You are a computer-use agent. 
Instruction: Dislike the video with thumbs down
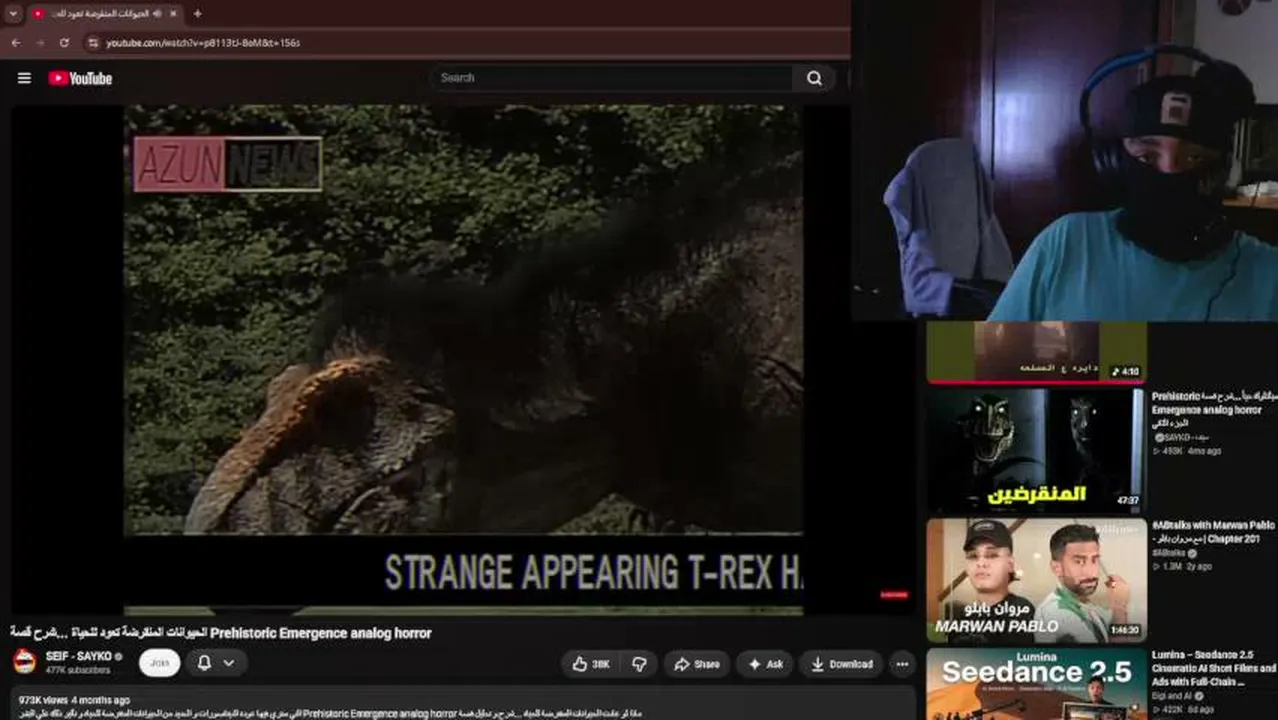pos(638,664)
